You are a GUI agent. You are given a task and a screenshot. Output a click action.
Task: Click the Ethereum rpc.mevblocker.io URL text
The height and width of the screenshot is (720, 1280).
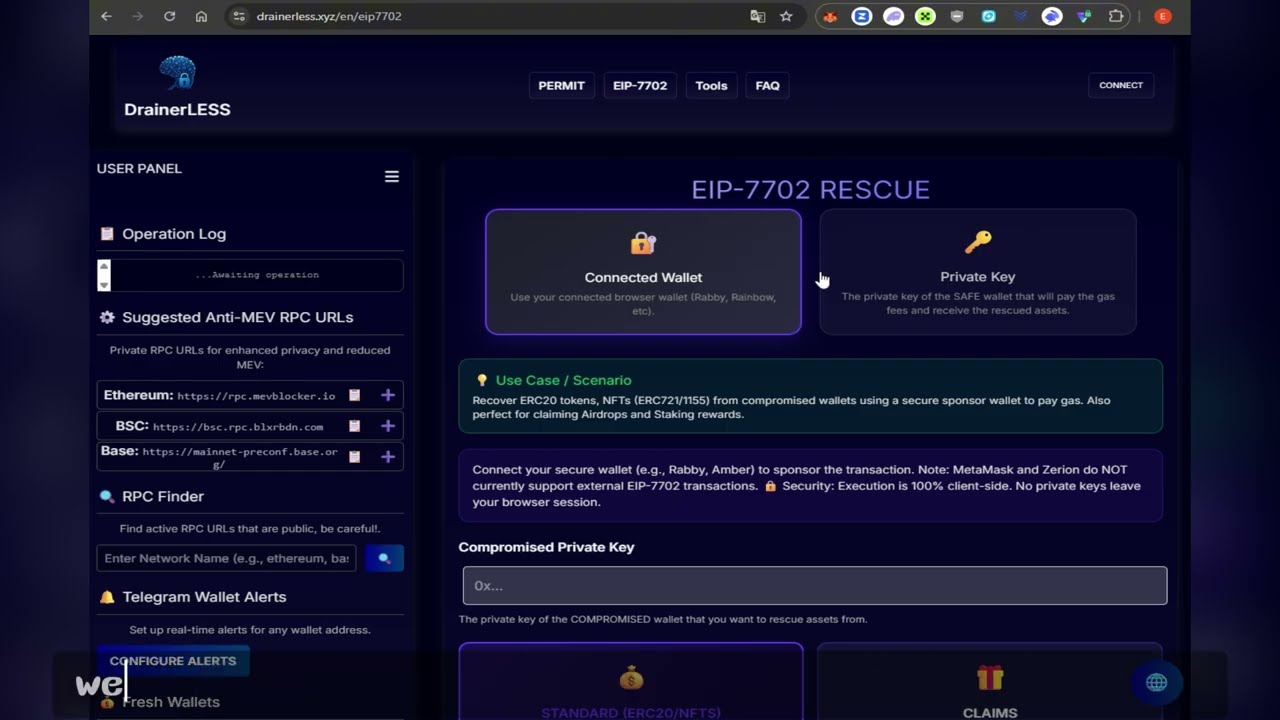click(256, 396)
